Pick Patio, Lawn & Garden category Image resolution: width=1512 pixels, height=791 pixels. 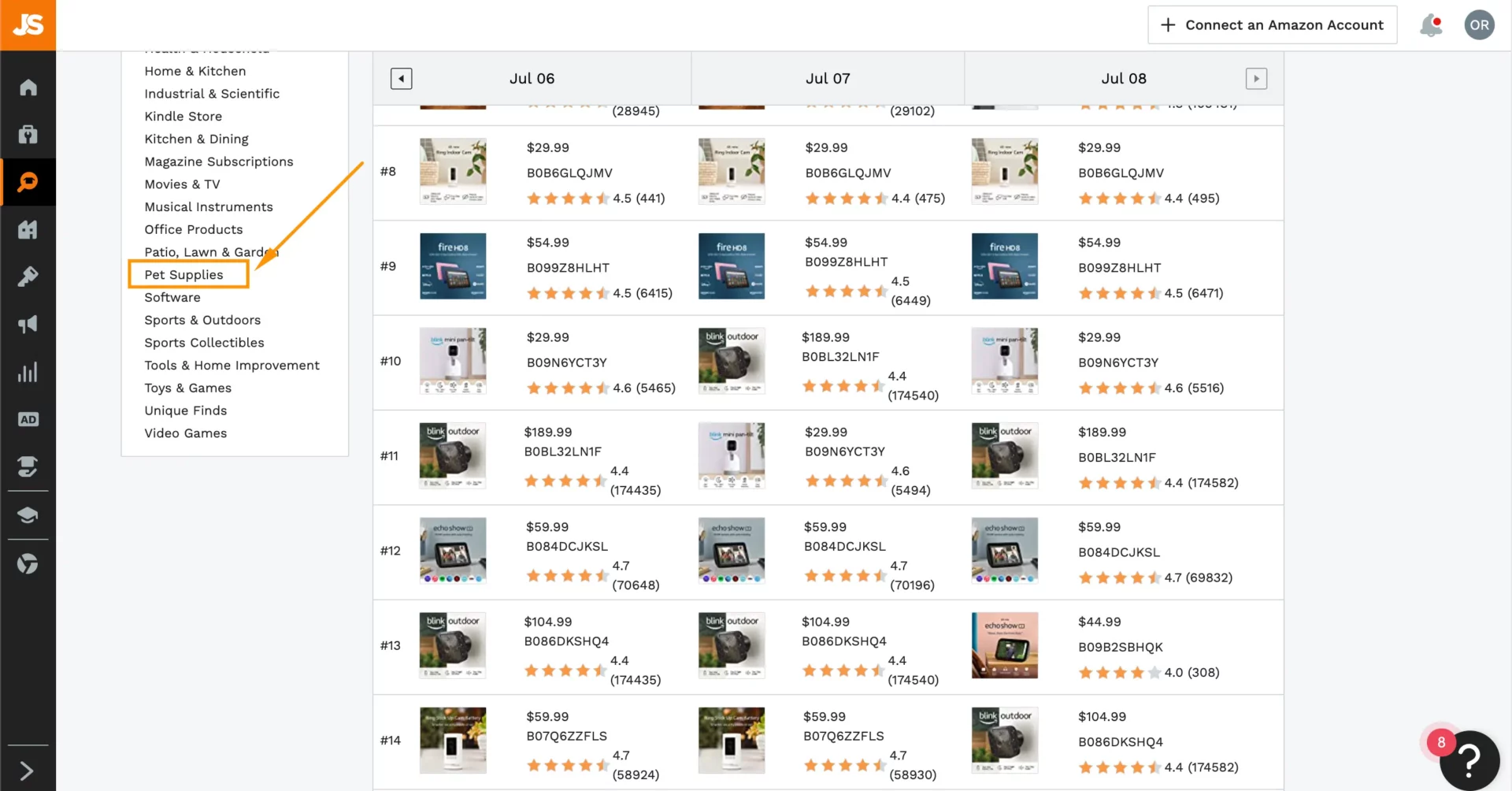pyautogui.click(x=211, y=252)
